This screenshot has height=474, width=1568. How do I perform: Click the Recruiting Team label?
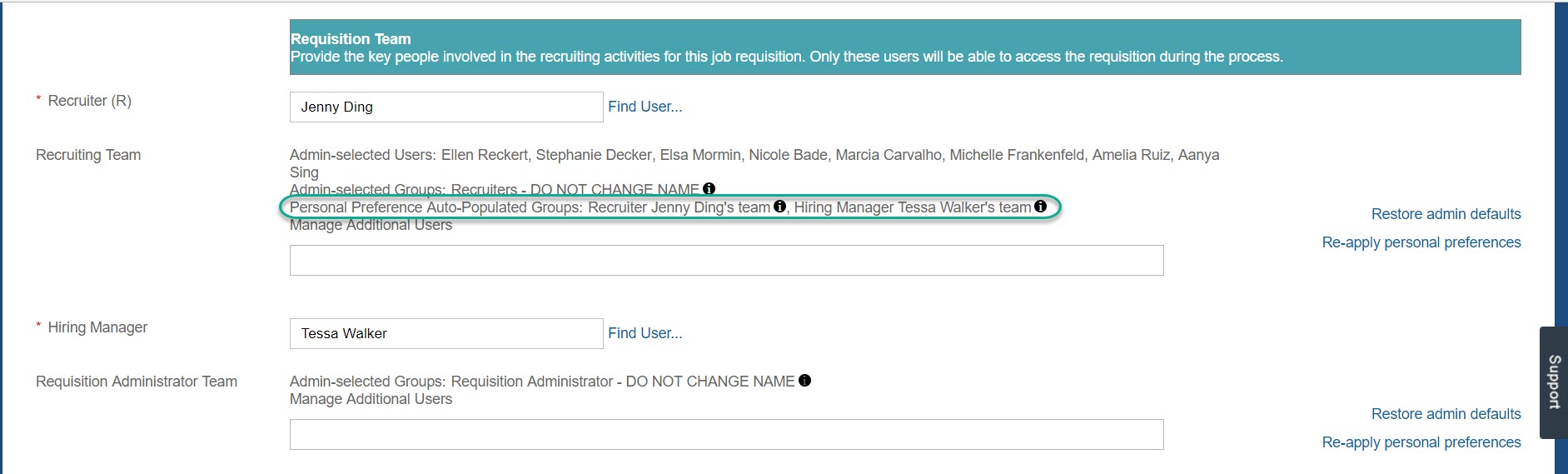click(88, 155)
